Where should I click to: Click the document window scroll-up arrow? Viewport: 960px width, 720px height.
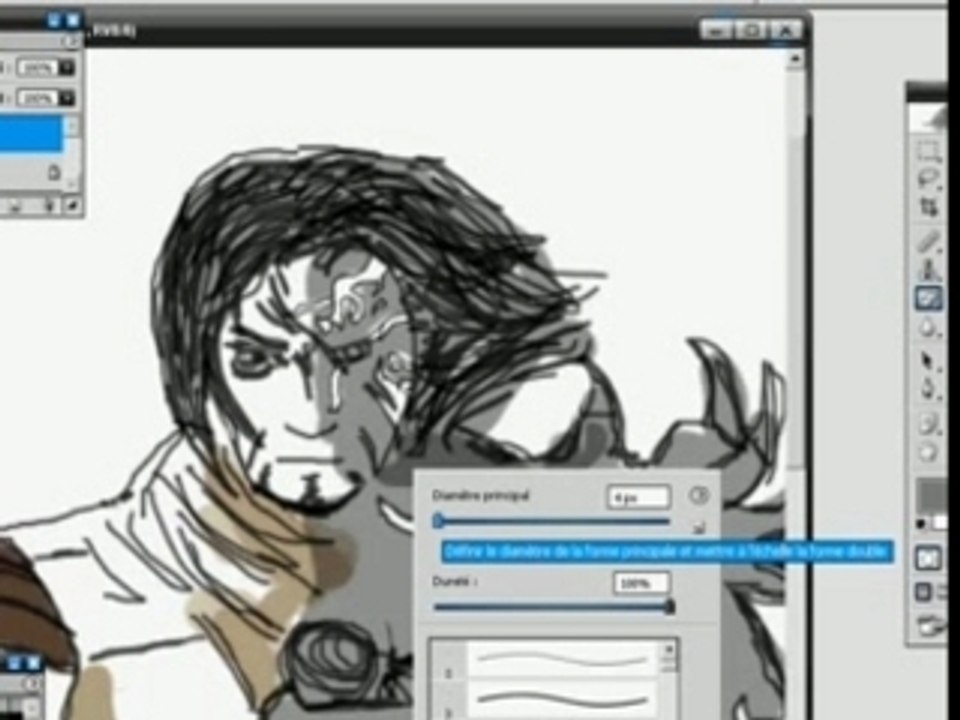795,59
